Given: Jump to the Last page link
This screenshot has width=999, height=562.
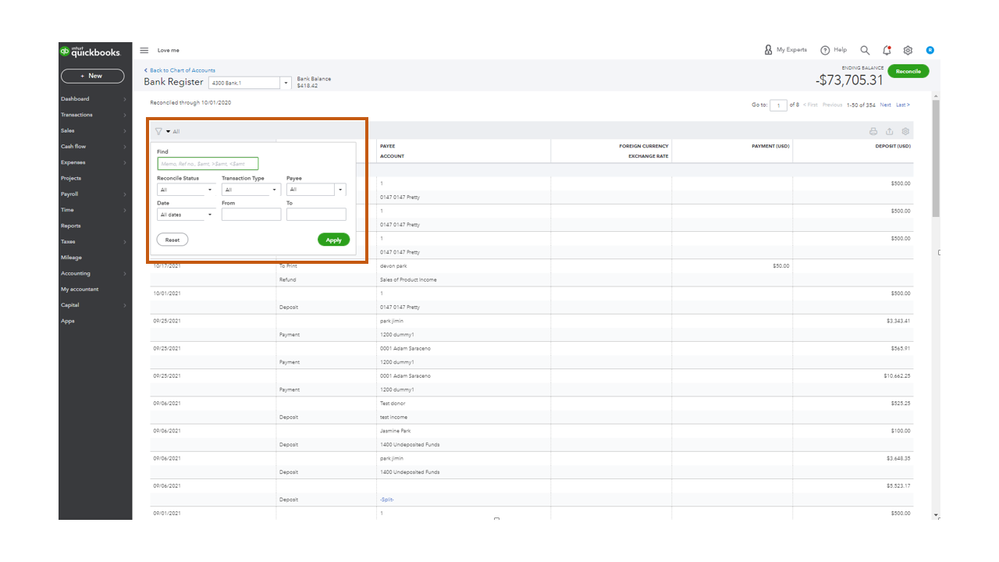Looking at the screenshot, I should click(x=903, y=104).
